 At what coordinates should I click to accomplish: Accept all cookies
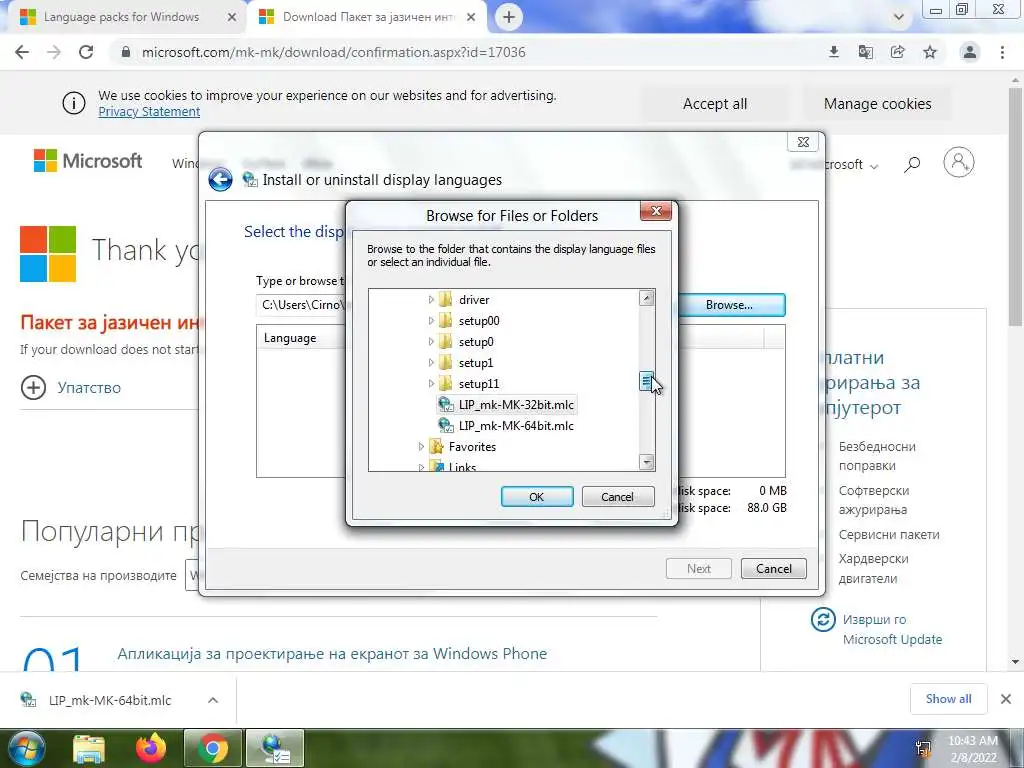coord(715,104)
